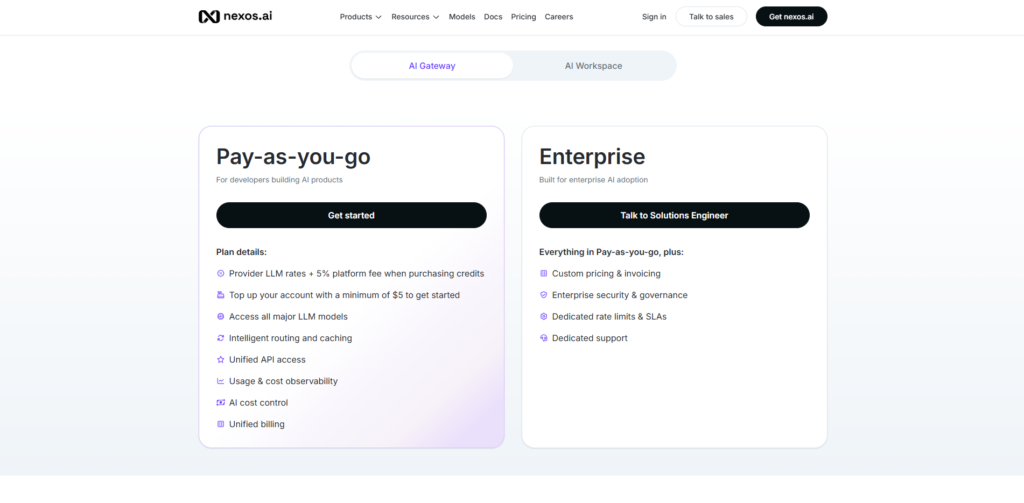Click star icon beside Unified API access
Image resolution: width=1024 pixels, height=503 pixels.
click(x=221, y=360)
